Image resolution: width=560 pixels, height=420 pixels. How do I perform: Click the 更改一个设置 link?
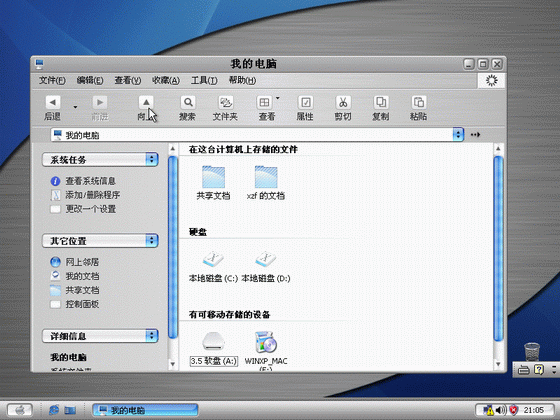91,209
